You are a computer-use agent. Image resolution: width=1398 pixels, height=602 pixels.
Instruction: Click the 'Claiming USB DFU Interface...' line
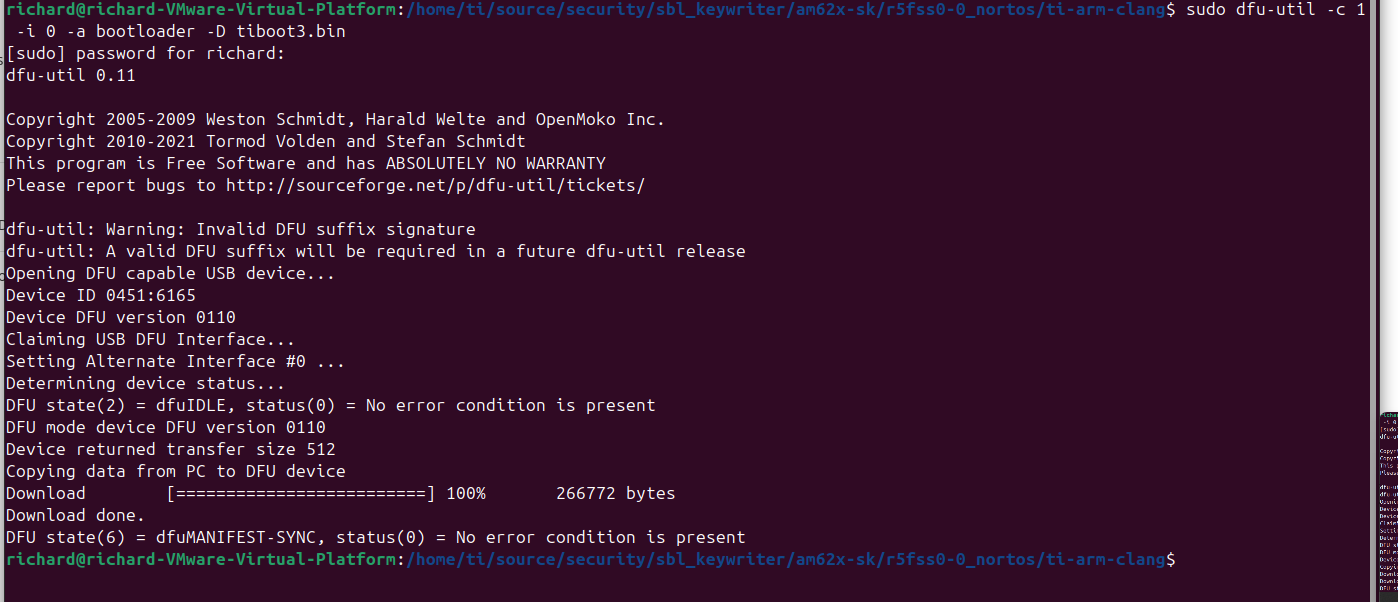150,340
